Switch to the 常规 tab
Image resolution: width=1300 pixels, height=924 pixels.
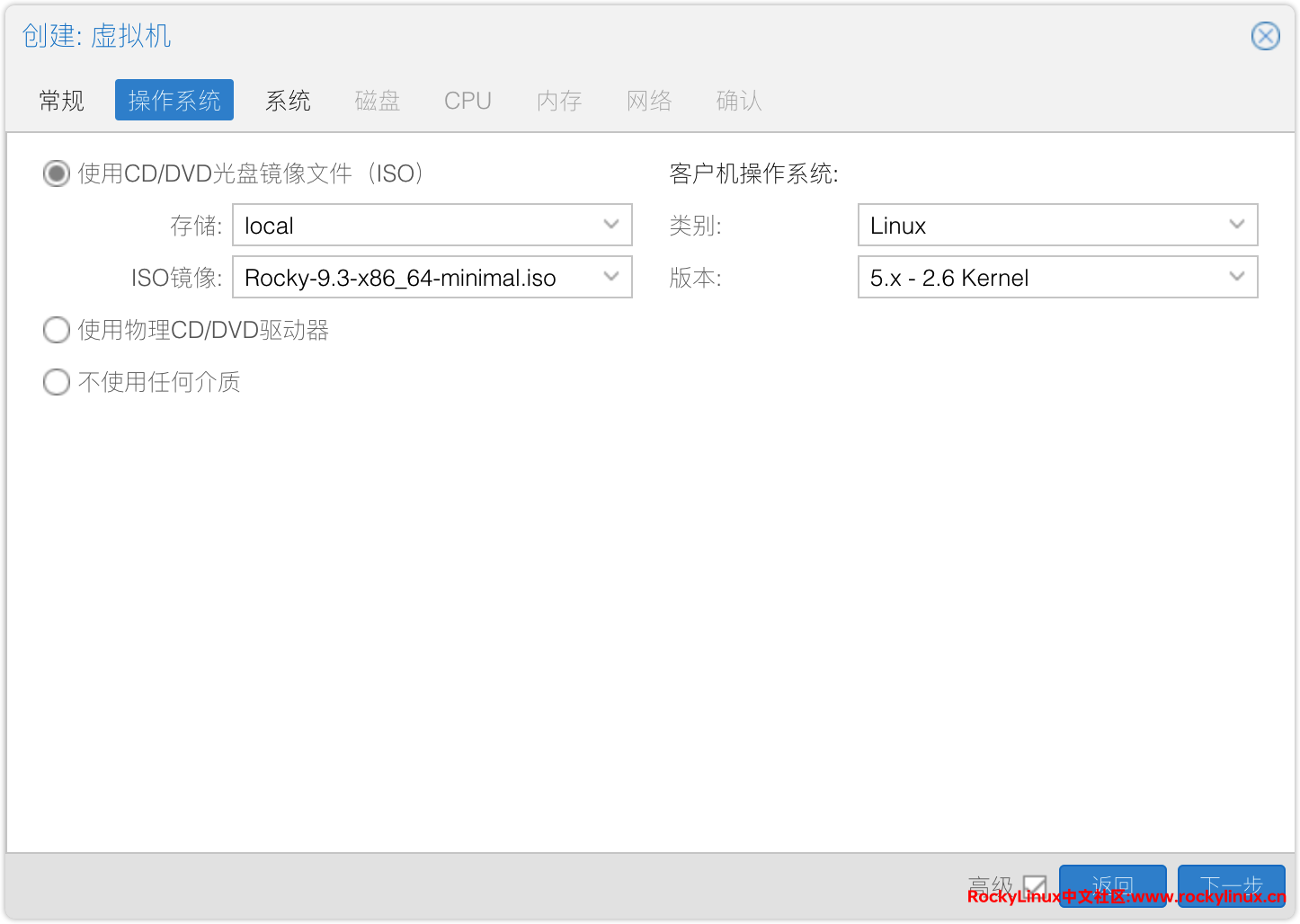(62, 101)
